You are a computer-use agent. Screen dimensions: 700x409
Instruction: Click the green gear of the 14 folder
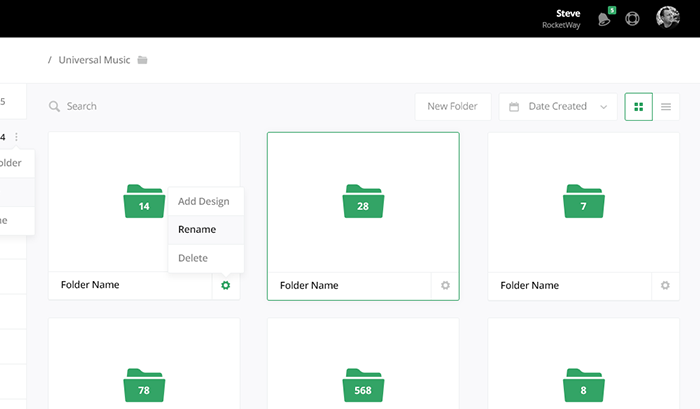[225, 285]
